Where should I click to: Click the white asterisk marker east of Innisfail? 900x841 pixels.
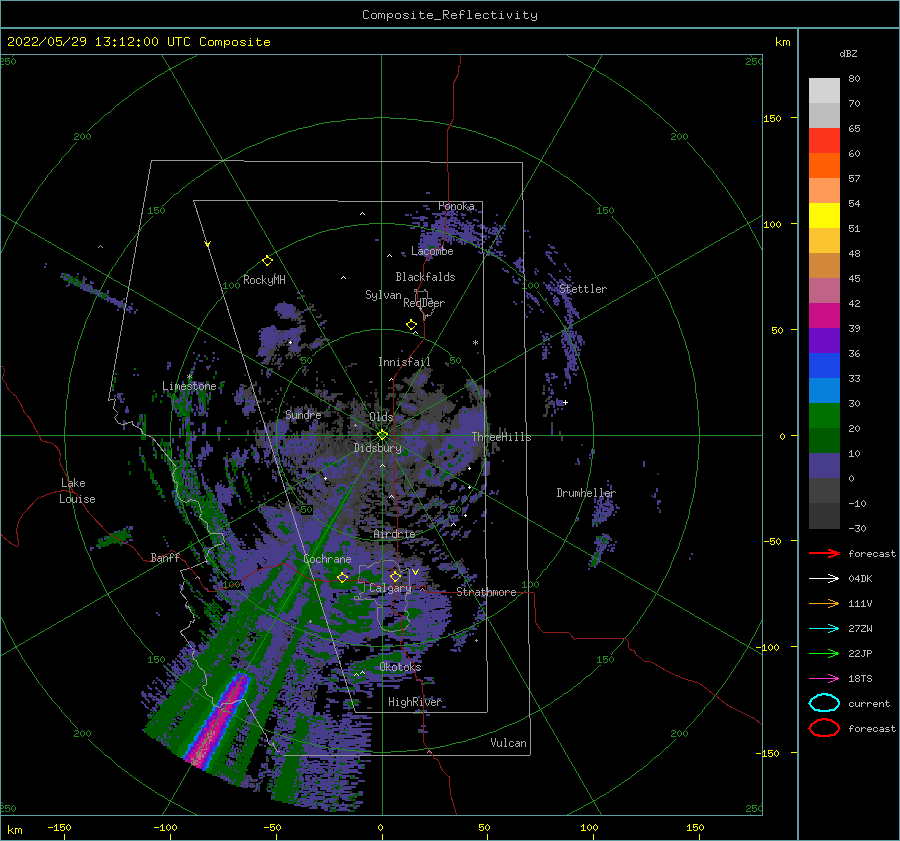(x=475, y=343)
